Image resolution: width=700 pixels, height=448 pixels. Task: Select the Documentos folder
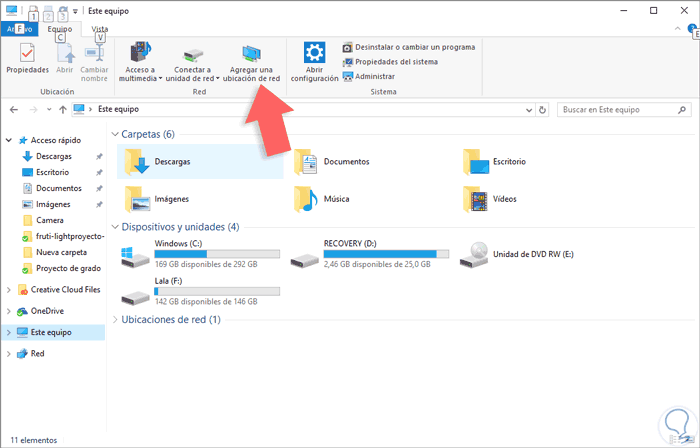[x=333, y=162]
